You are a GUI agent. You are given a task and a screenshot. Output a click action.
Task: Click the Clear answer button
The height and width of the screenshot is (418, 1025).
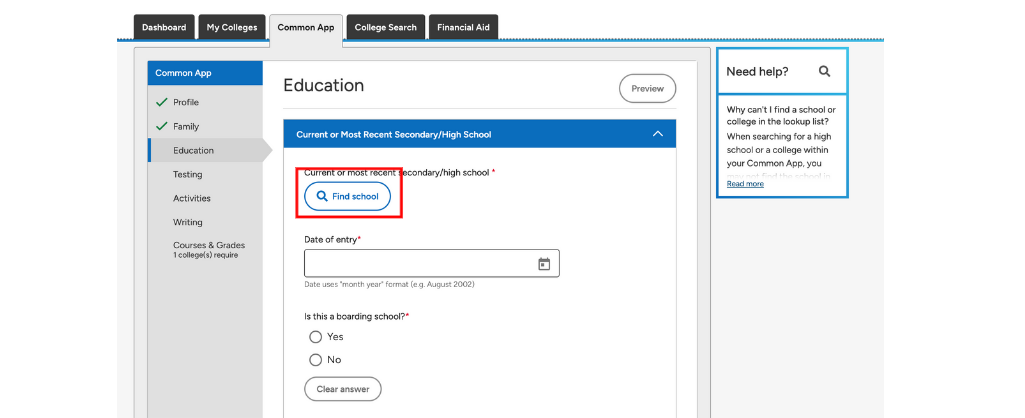pyautogui.click(x=343, y=389)
